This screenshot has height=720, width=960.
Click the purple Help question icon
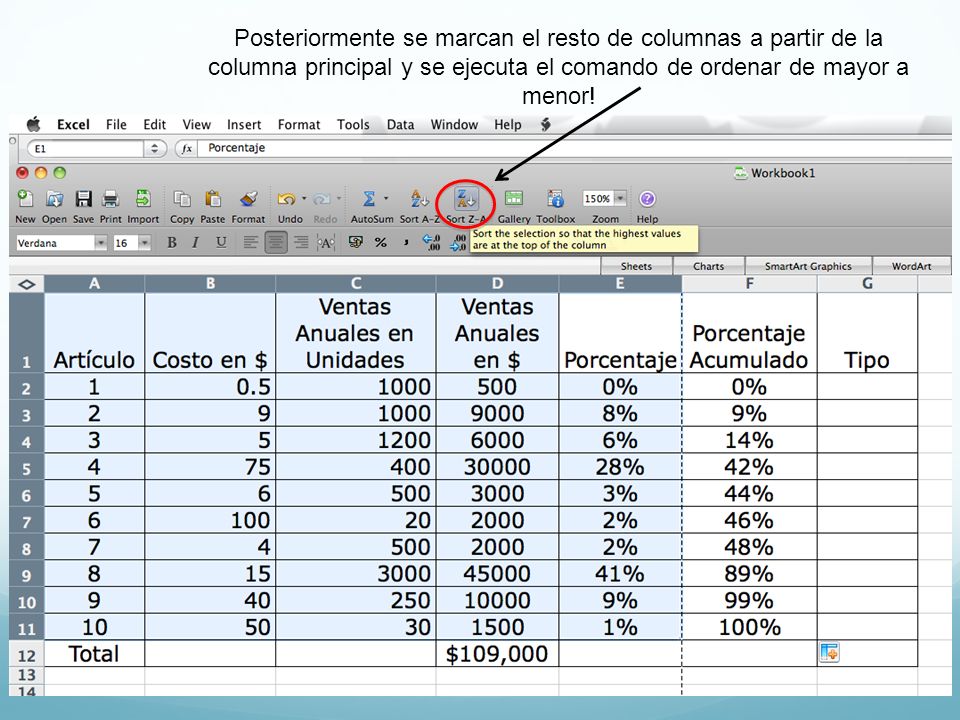[x=647, y=198]
